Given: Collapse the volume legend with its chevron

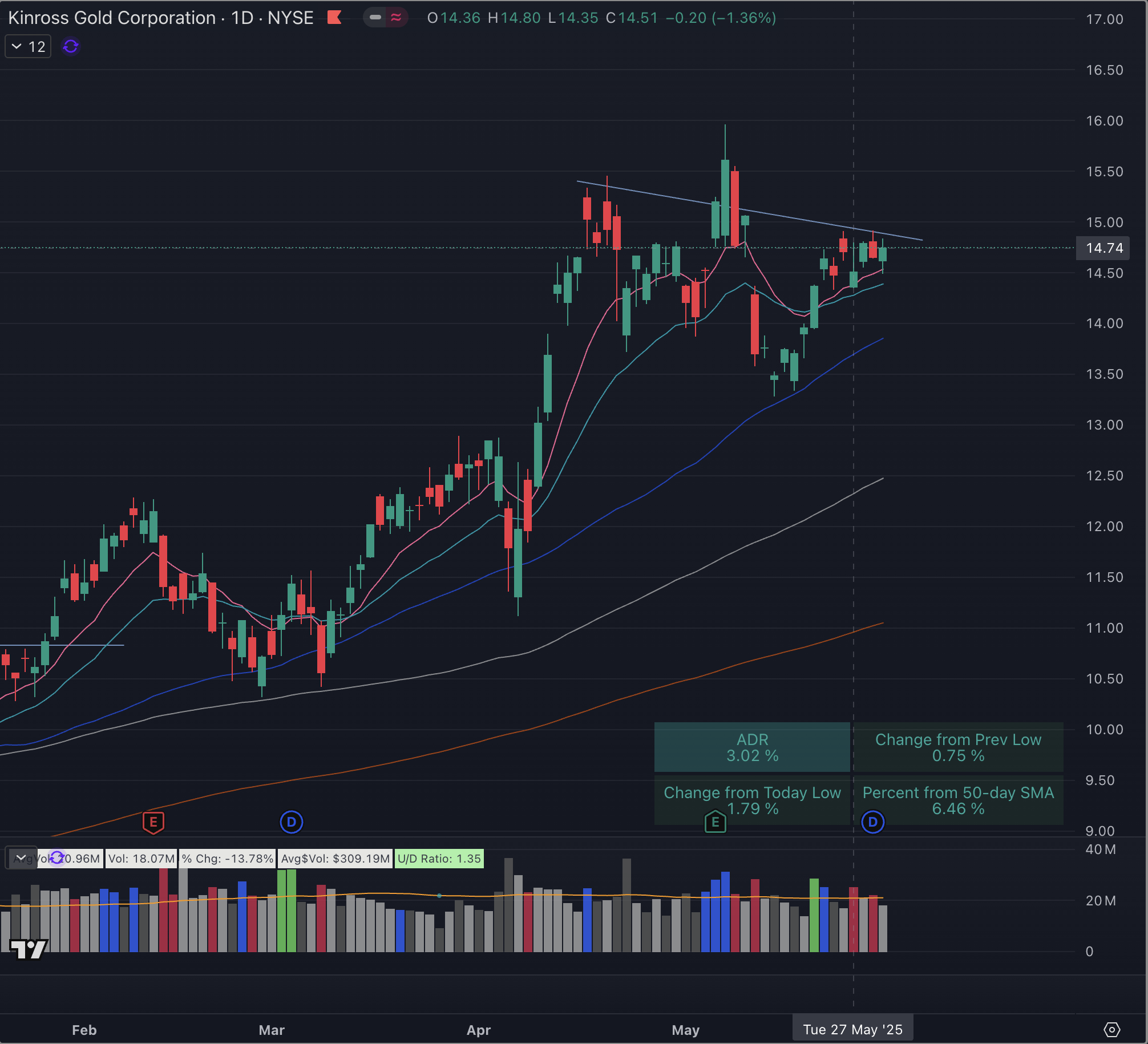Looking at the screenshot, I should pos(21,858).
